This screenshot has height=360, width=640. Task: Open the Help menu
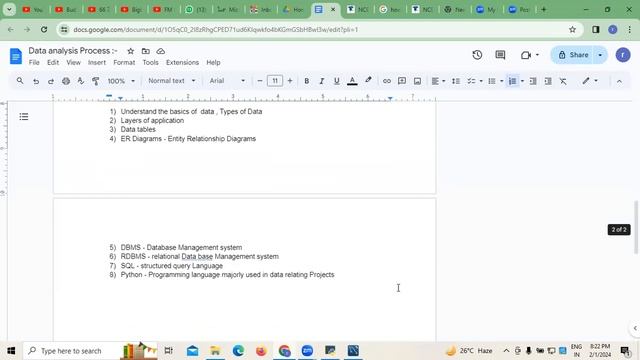[213, 62]
